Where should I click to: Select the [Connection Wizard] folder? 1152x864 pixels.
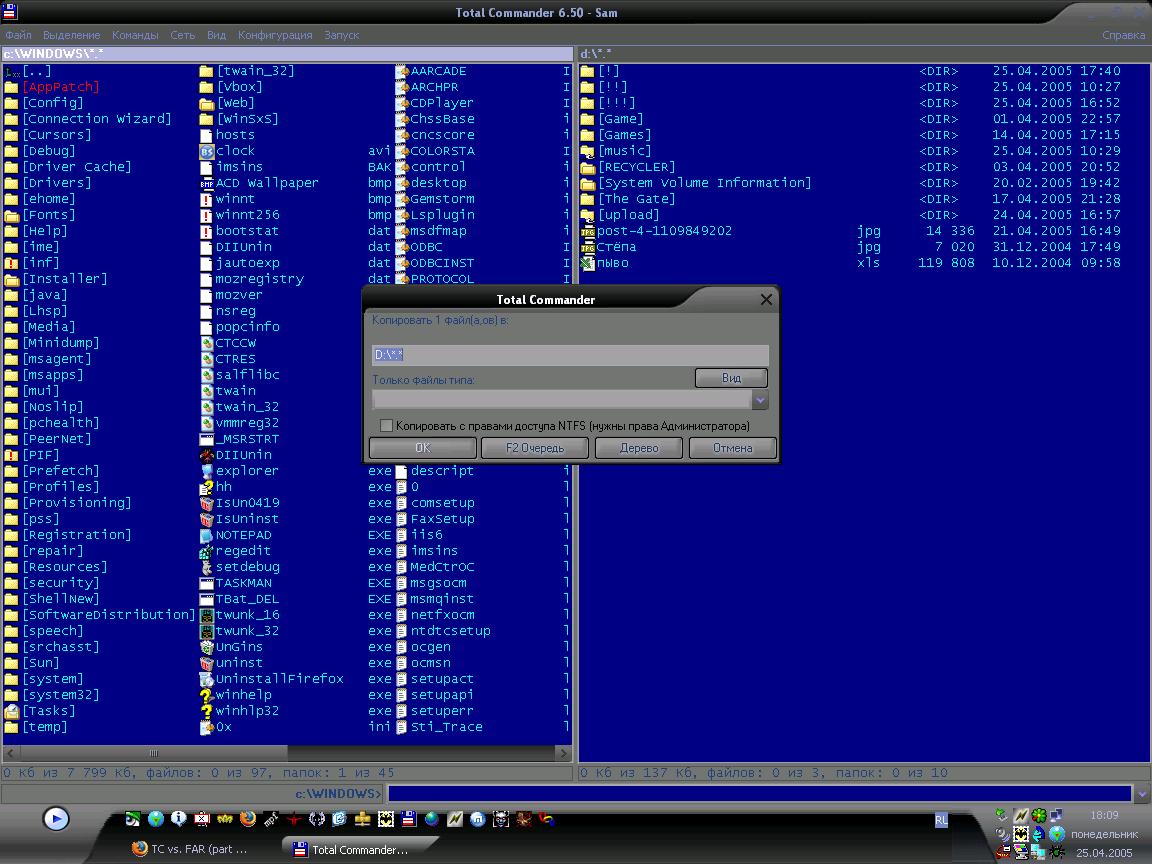click(x=97, y=119)
